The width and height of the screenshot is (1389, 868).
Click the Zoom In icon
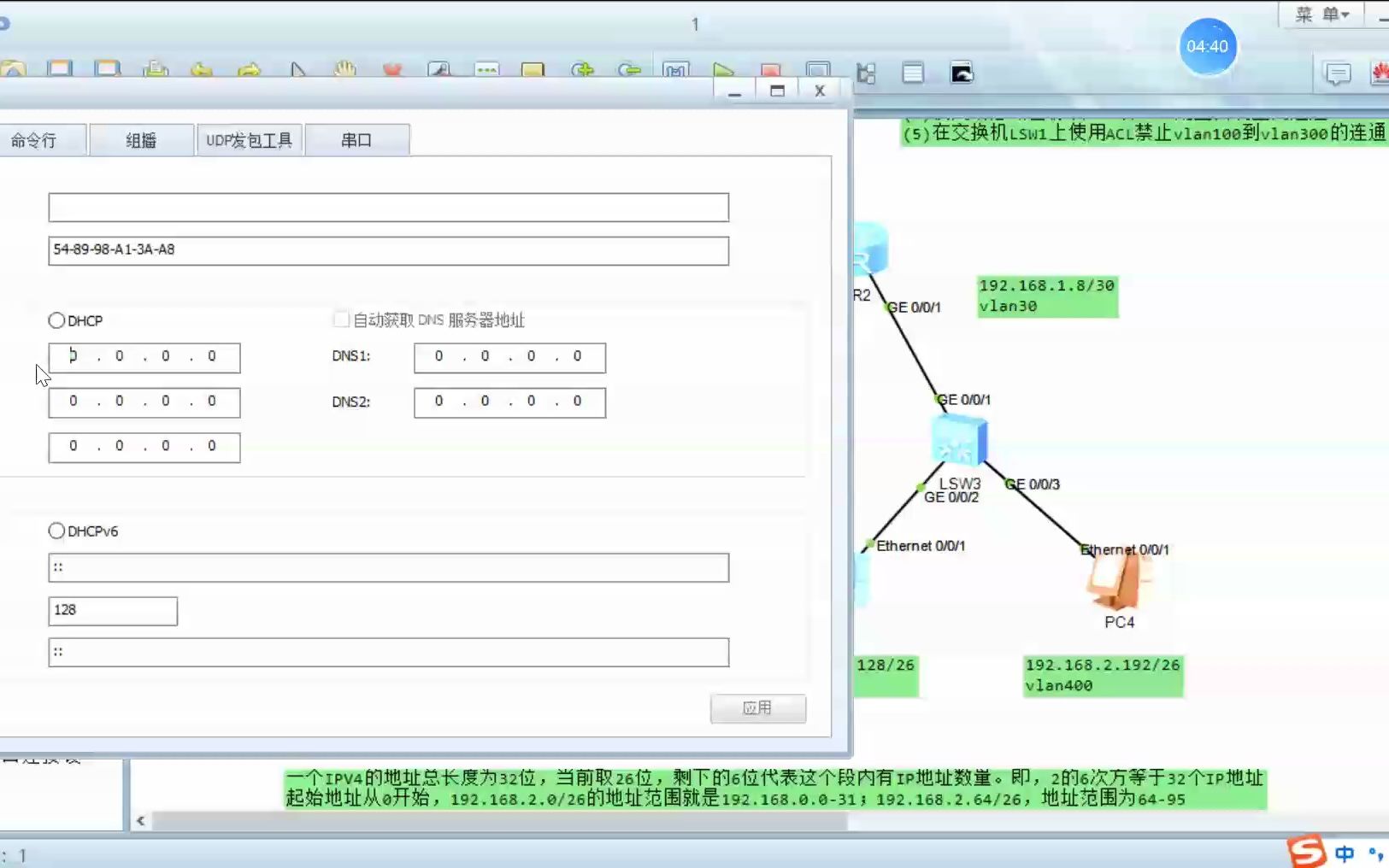pos(582,69)
